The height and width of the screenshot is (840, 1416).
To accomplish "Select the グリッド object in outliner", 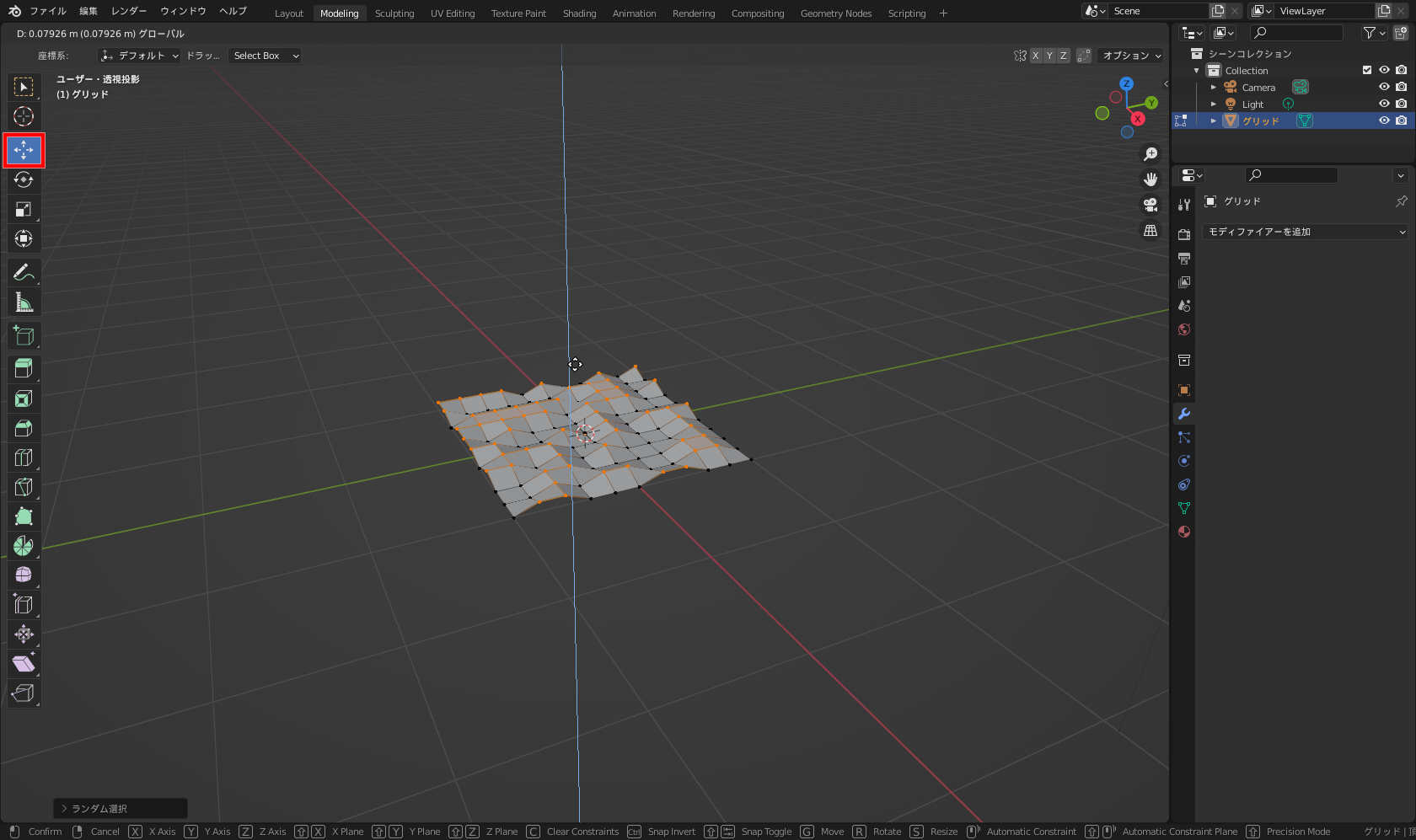I will pos(1260,121).
